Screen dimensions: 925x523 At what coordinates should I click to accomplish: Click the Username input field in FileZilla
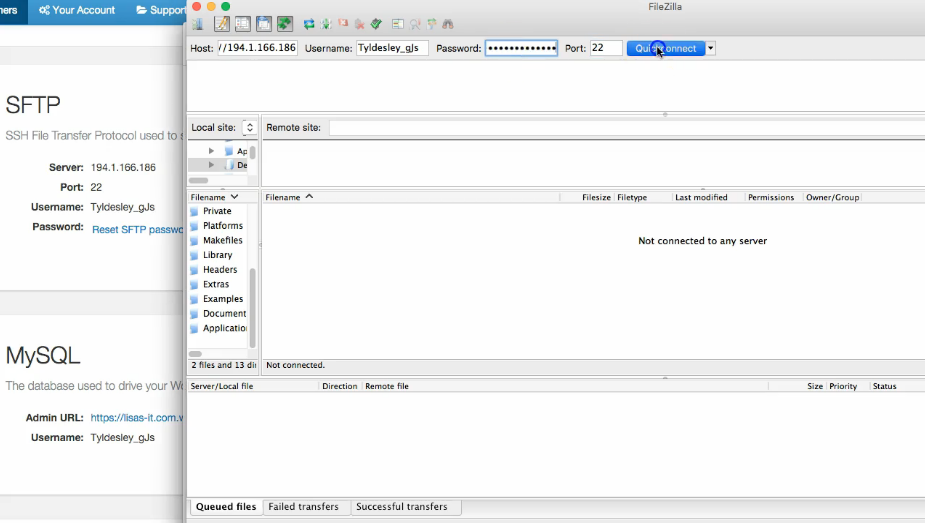pyautogui.click(x=392, y=48)
